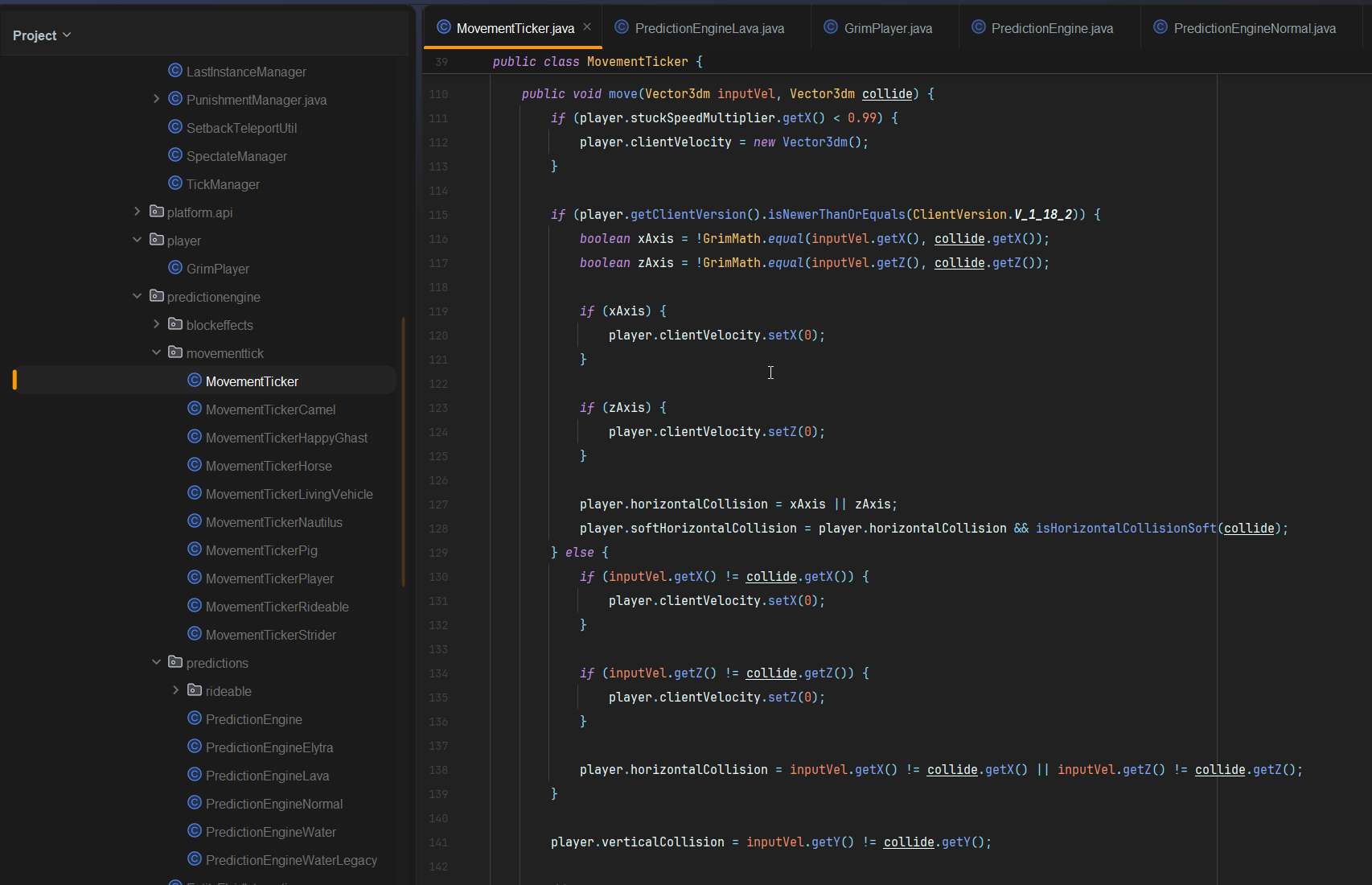Click the MovementTickerHorse class icon
Screen dimensions: 1372x885
coord(195,465)
